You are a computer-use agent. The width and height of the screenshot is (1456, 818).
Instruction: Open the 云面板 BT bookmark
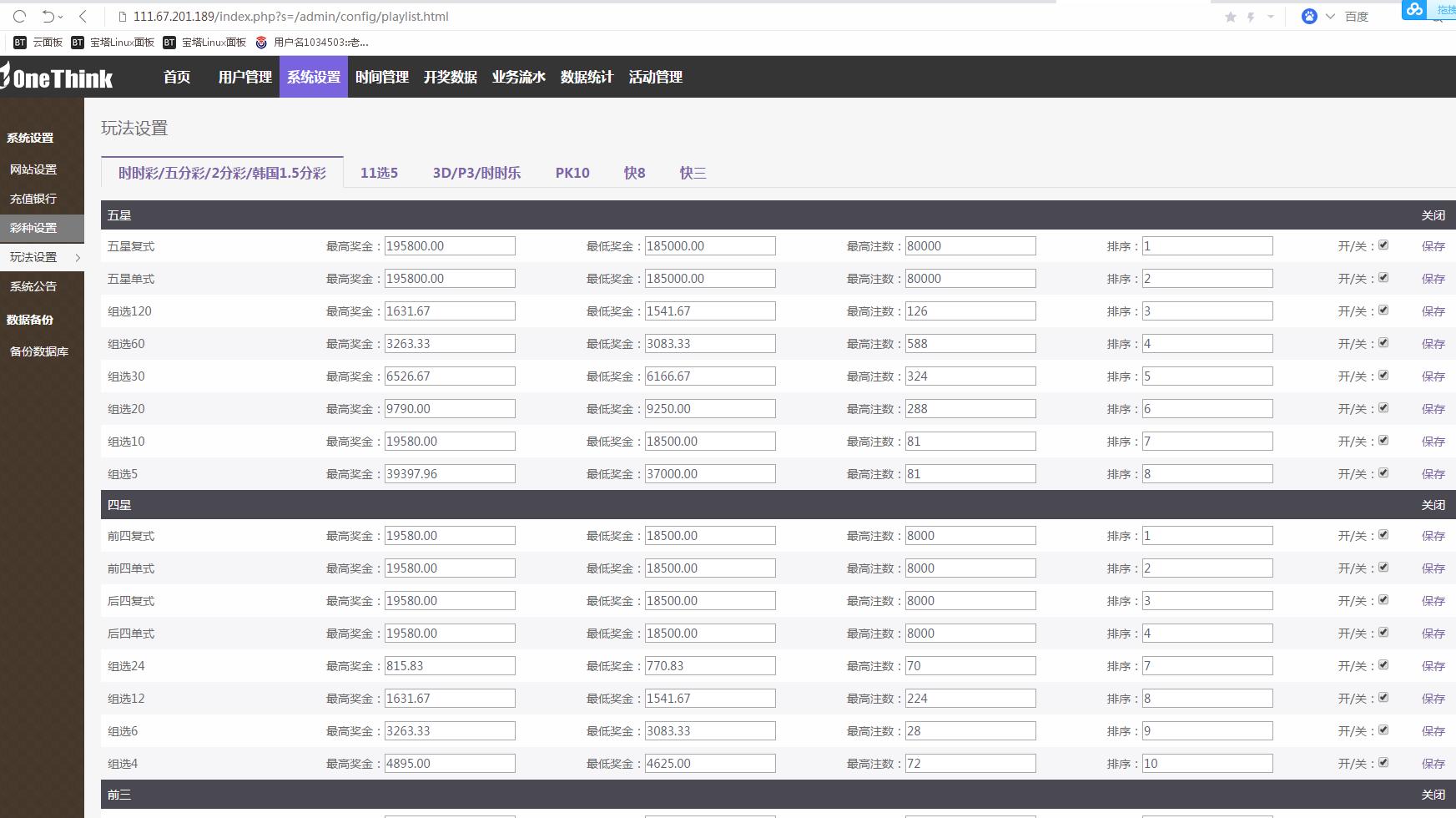pyautogui.click(x=38, y=42)
